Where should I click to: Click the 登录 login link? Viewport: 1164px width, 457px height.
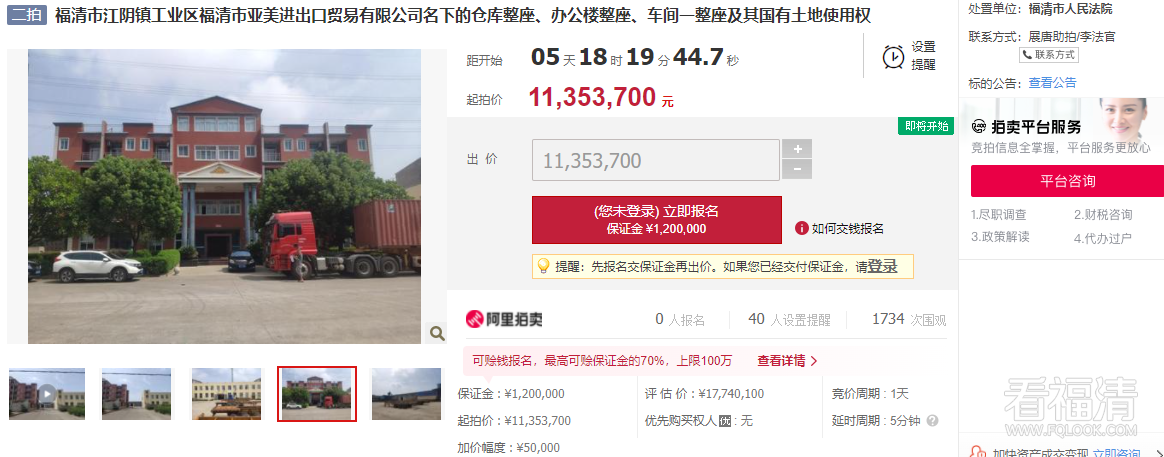(x=883, y=266)
